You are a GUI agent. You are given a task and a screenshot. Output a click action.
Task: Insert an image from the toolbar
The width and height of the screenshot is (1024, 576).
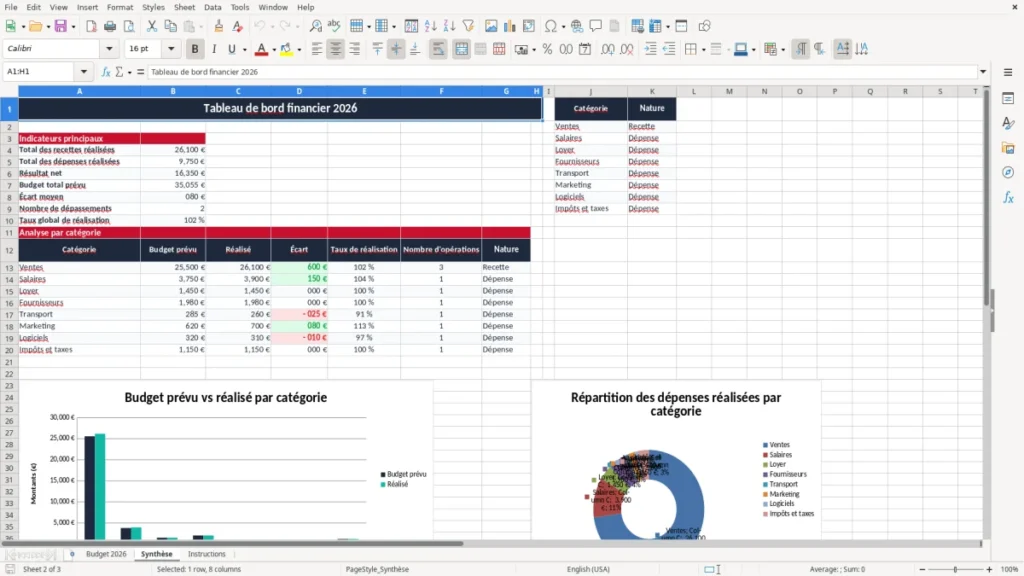coord(491,26)
